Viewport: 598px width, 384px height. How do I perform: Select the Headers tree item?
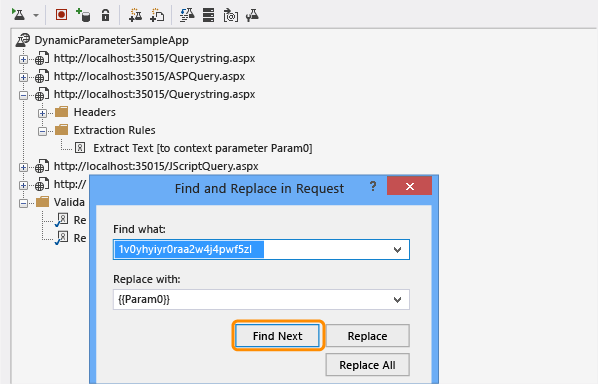tap(94, 112)
